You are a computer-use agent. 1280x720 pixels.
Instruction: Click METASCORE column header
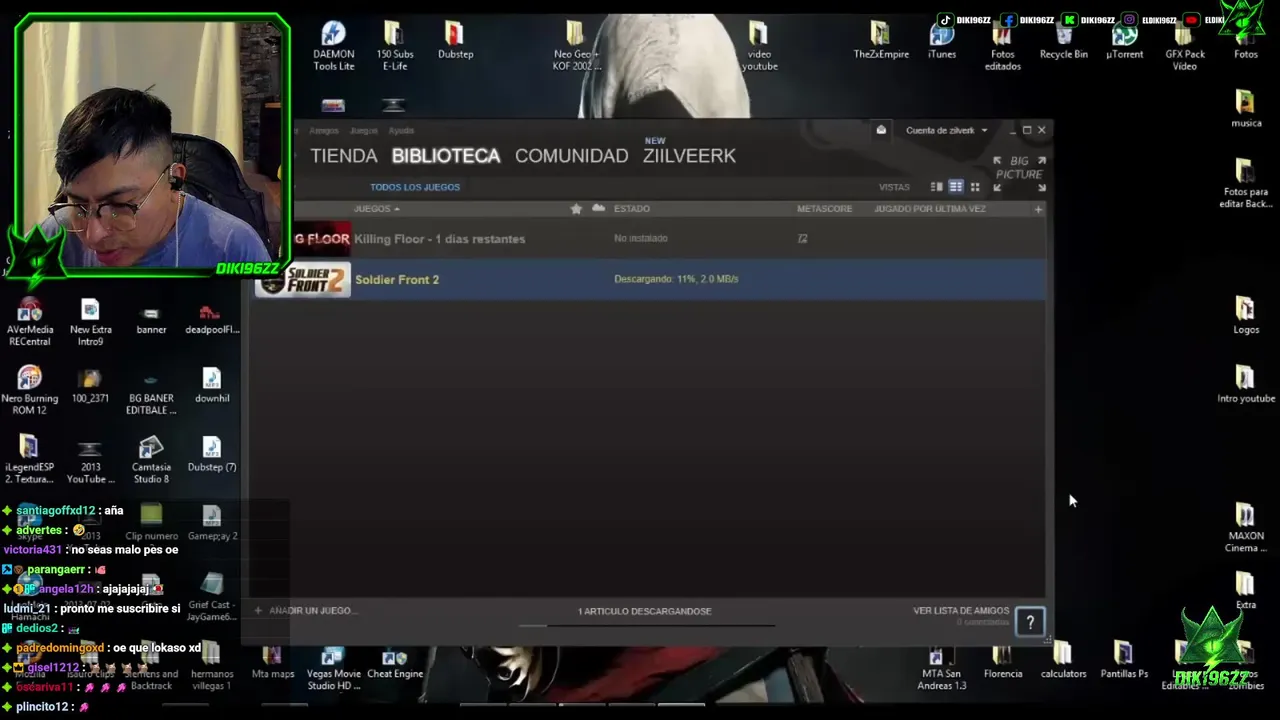(824, 209)
